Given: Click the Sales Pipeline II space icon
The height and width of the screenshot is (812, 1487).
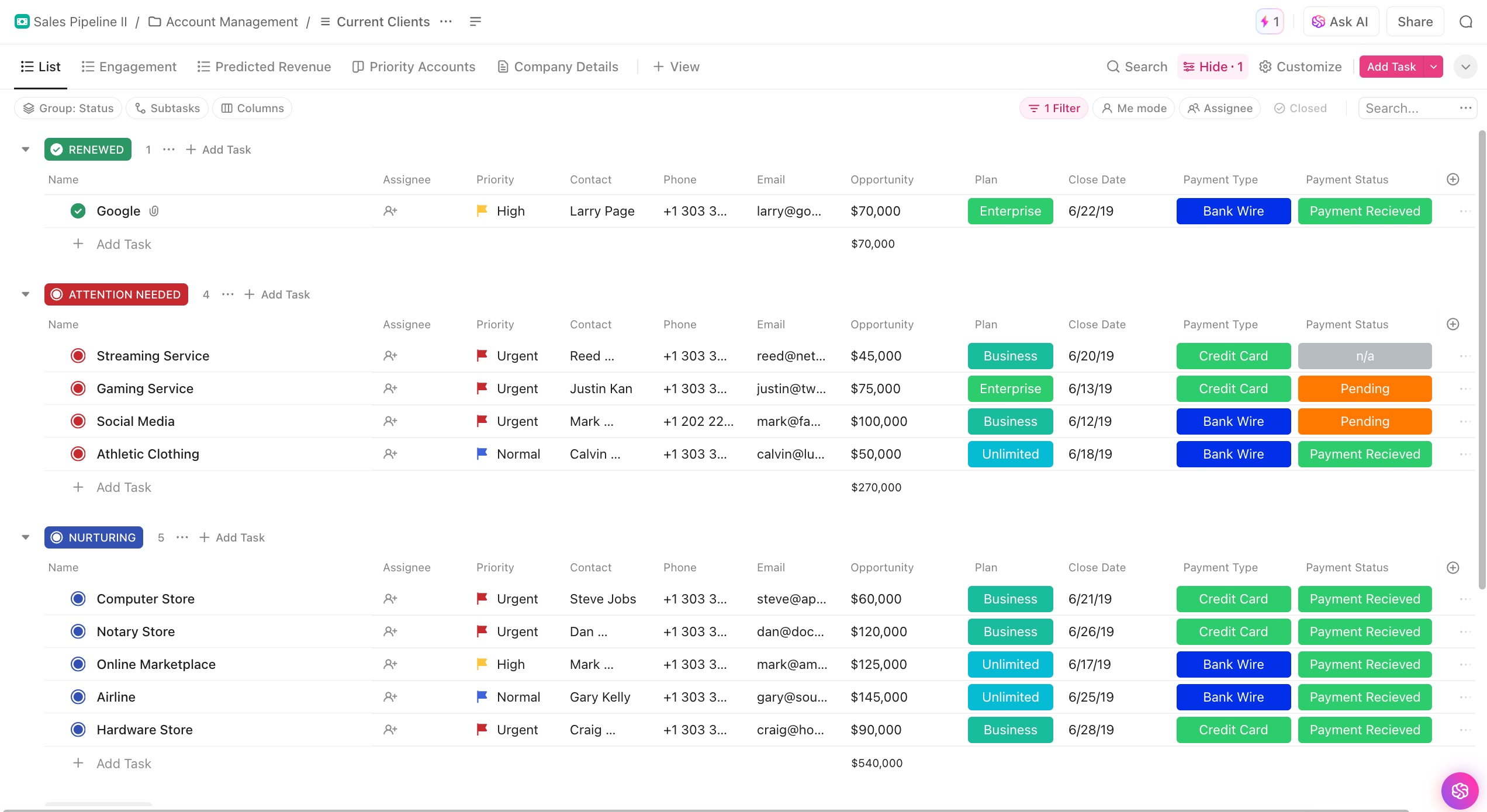Looking at the screenshot, I should point(21,21).
